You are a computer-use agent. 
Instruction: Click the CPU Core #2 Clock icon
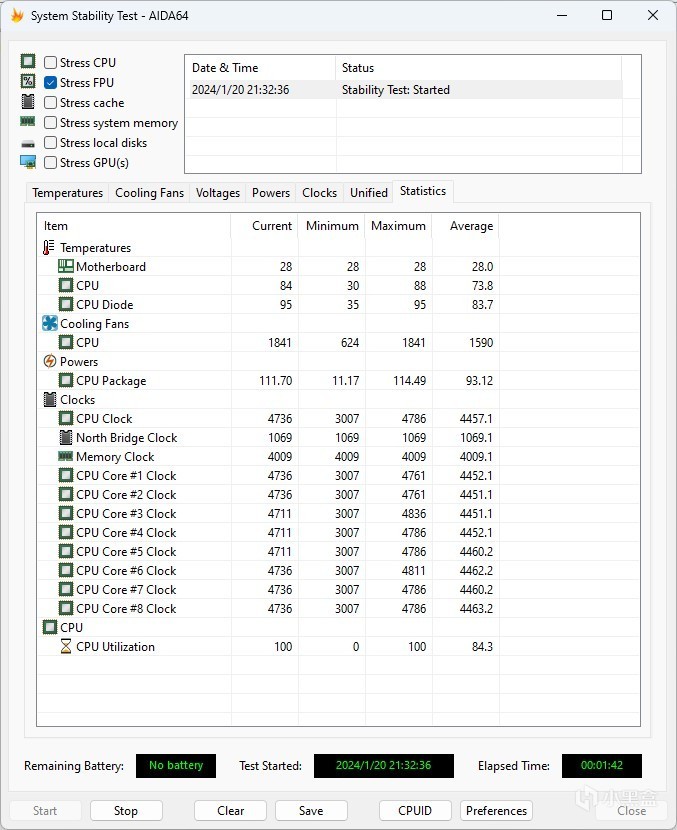pyautogui.click(x=66, y=494)
